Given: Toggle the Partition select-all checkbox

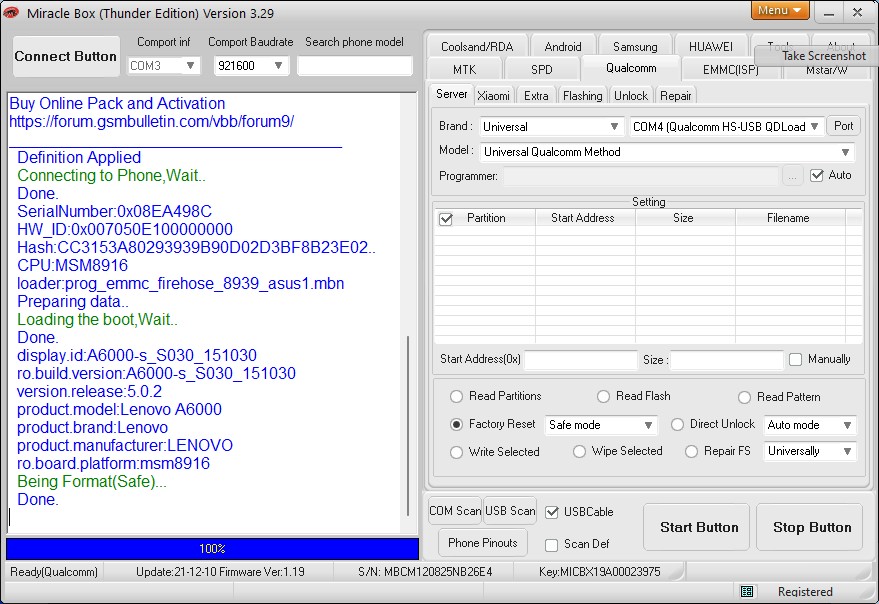Looking at the screenshot, I should pos(446,219).
